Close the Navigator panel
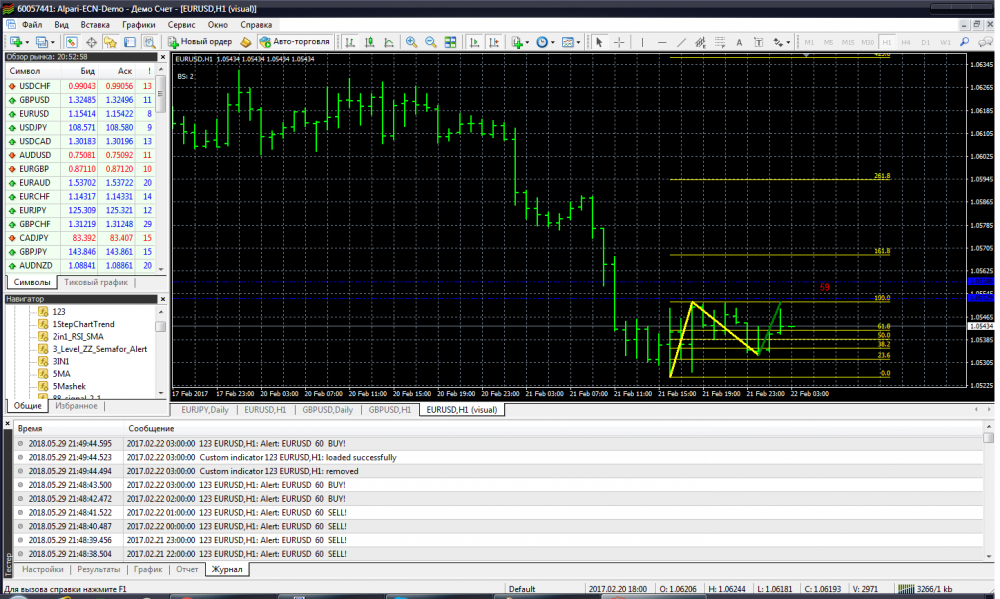The width and height of the screenshot is (1000, 599). tap(163, 299)
